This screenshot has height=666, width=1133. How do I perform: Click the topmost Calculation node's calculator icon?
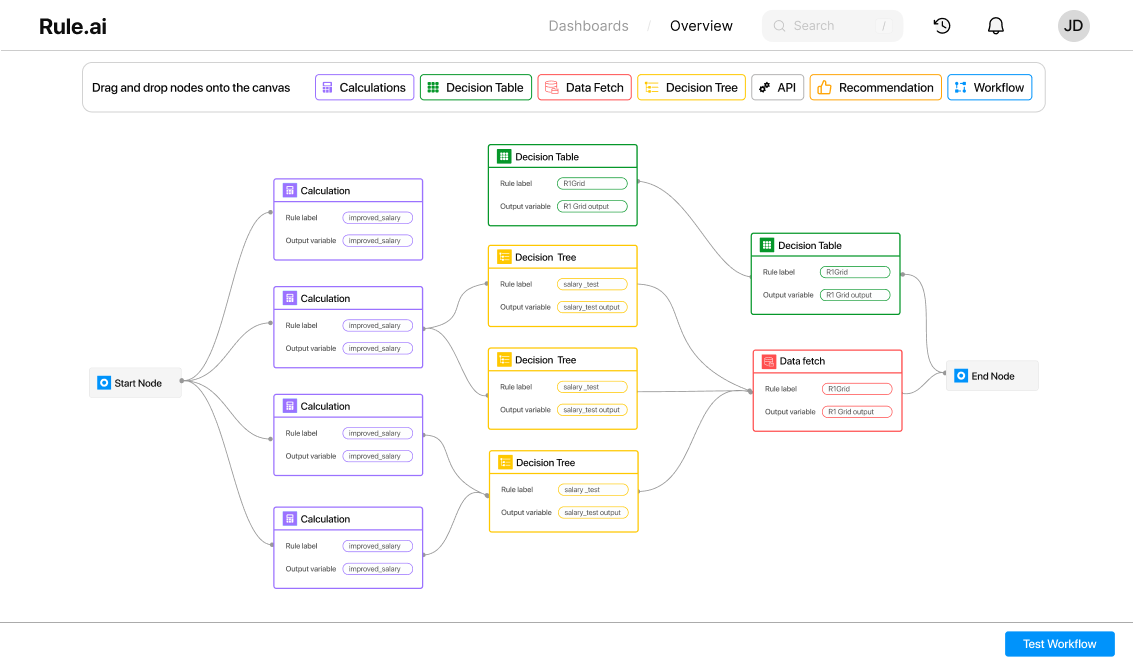coord(289,191)
